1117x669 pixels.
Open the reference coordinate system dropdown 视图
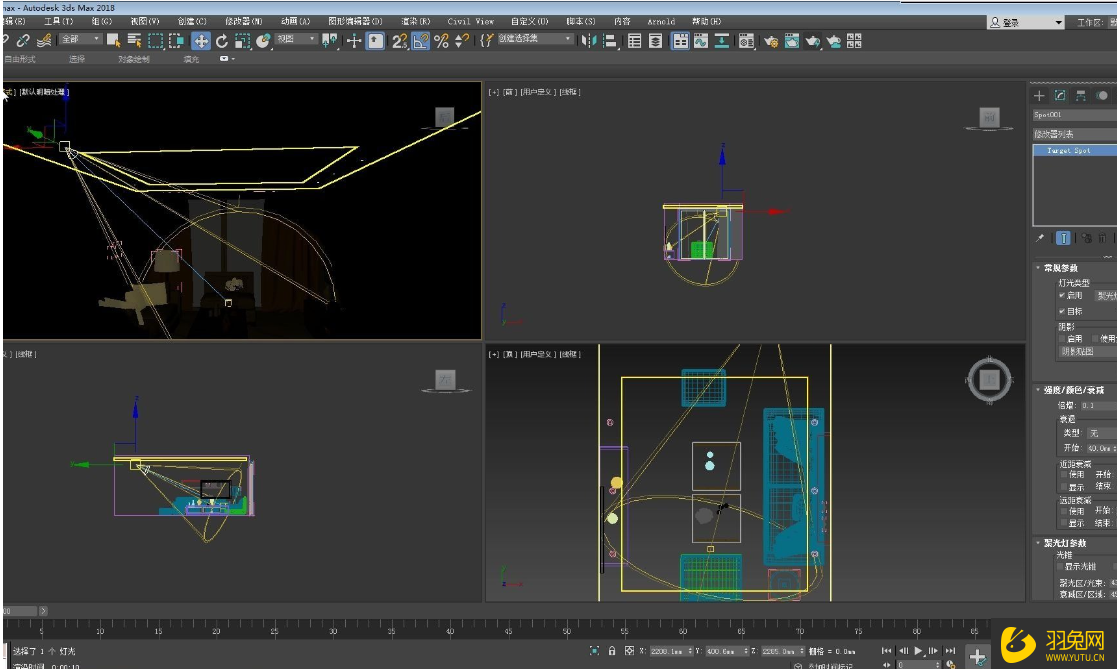(x=293, y=42)
